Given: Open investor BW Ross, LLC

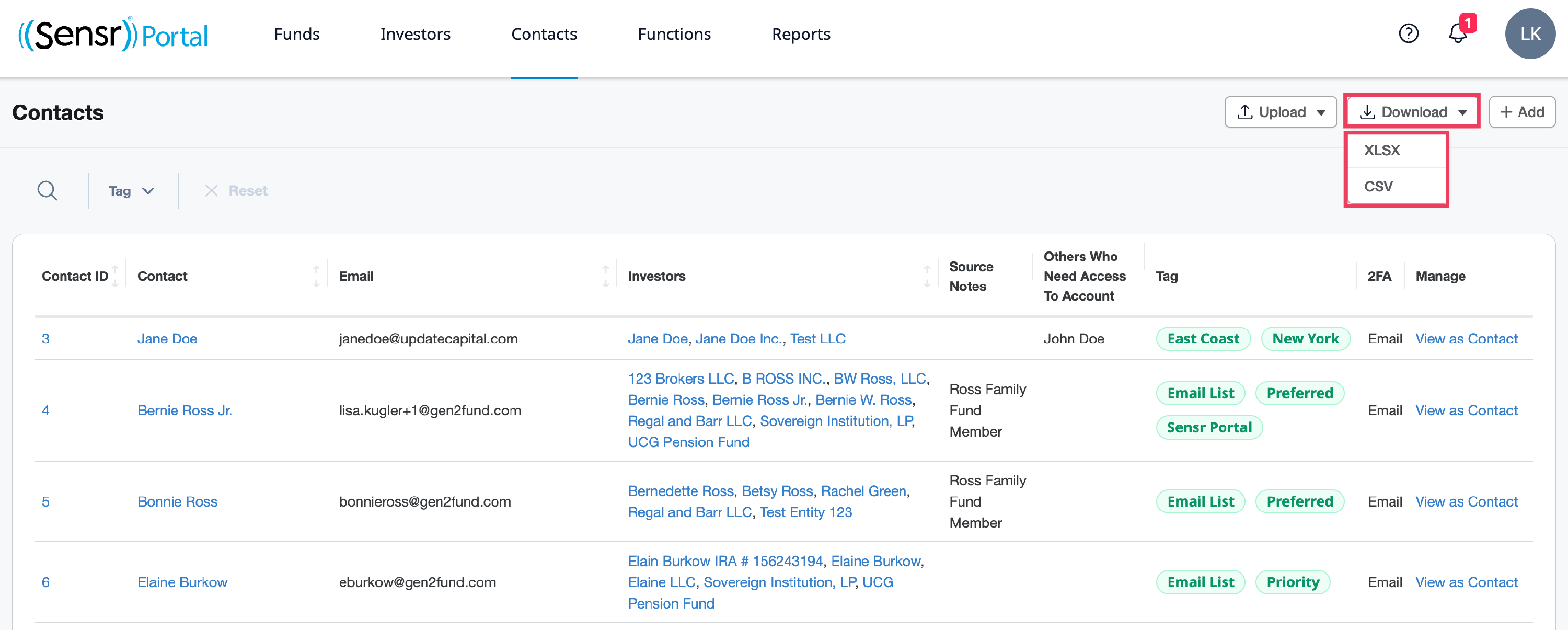Looking at the screenshot, I should click(880, 379).
